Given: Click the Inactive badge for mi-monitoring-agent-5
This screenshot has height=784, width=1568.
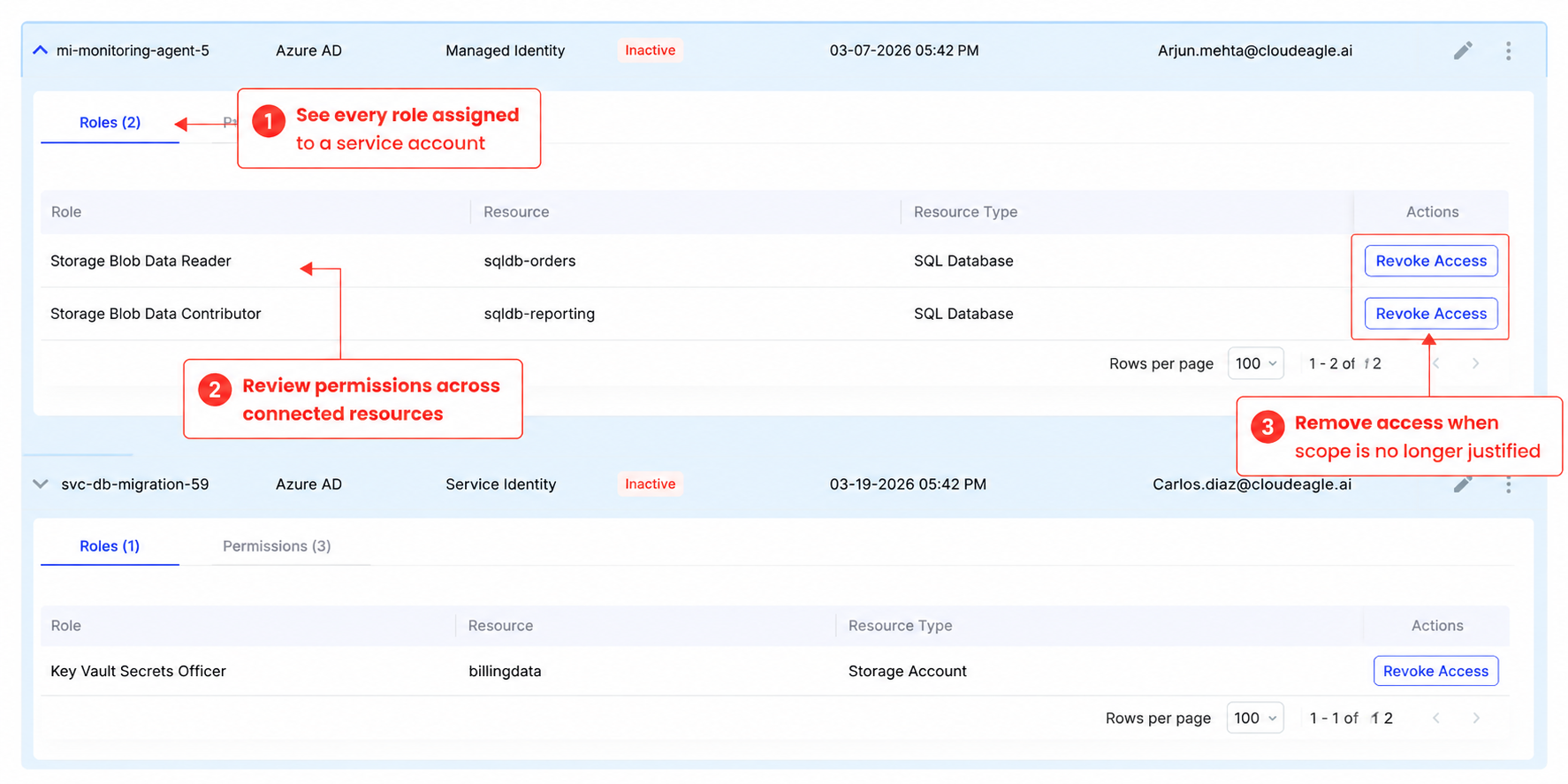Looking at the screenshot, I should click(650, 50).
